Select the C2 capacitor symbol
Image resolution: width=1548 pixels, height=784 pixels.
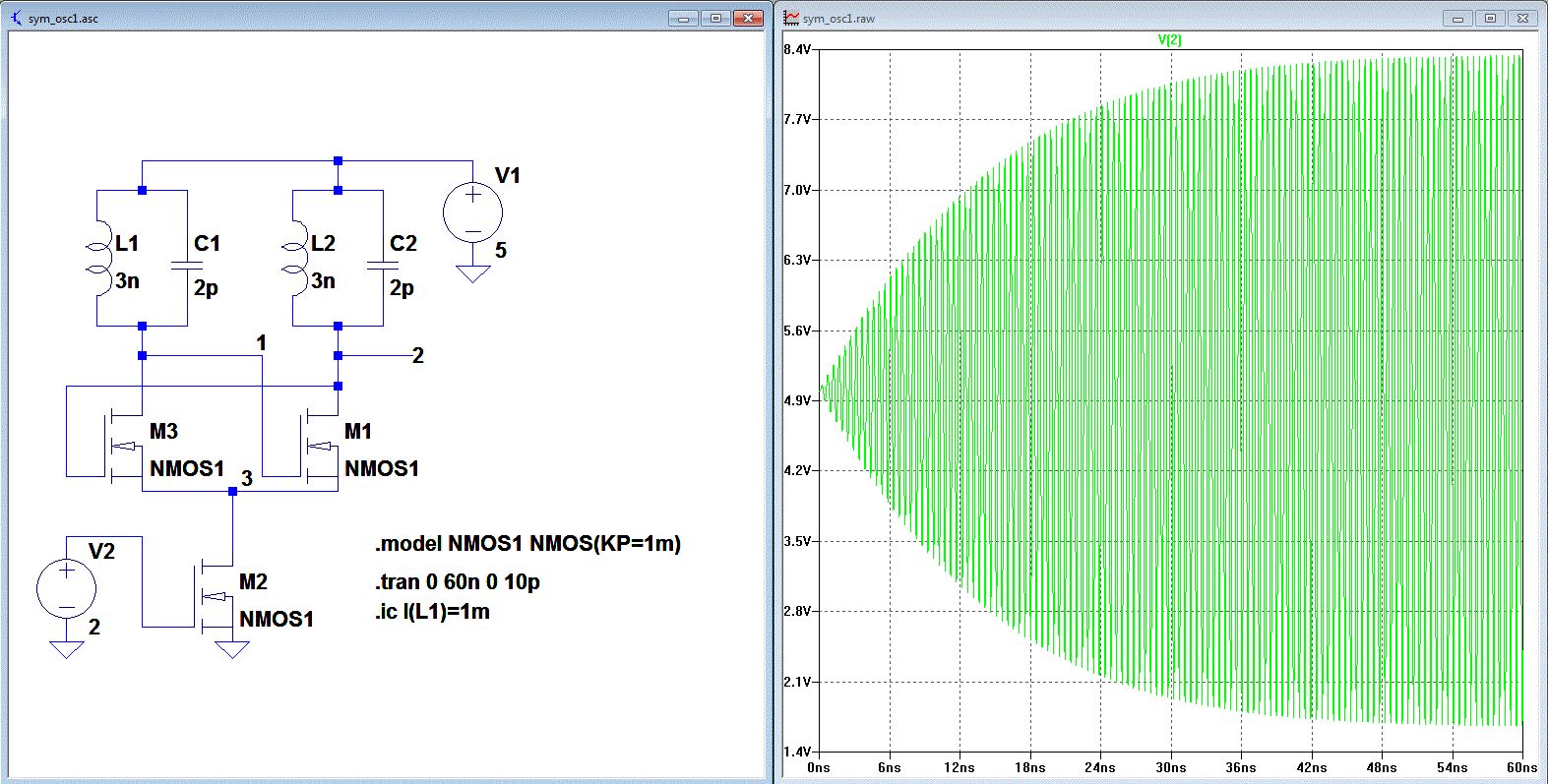click(382, 266)
